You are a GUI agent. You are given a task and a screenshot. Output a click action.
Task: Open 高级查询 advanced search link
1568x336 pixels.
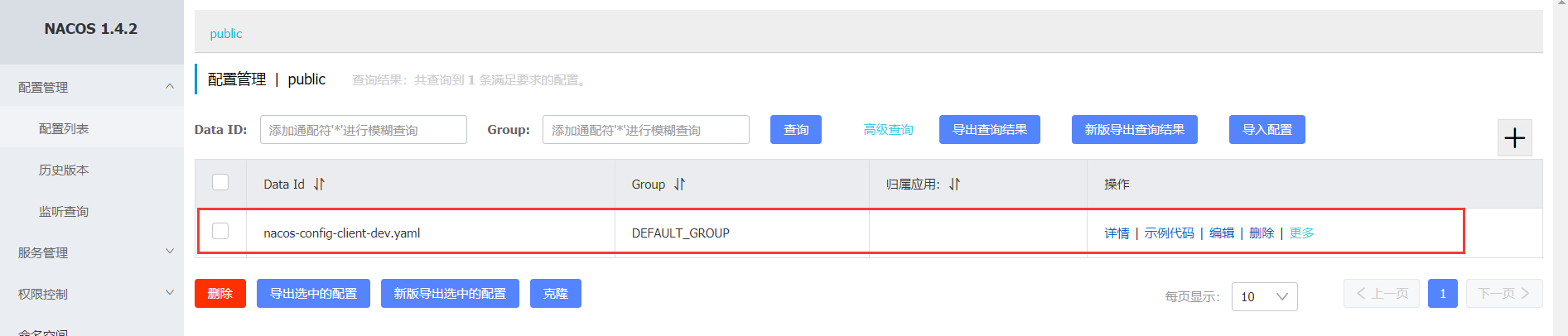[888, 130]
